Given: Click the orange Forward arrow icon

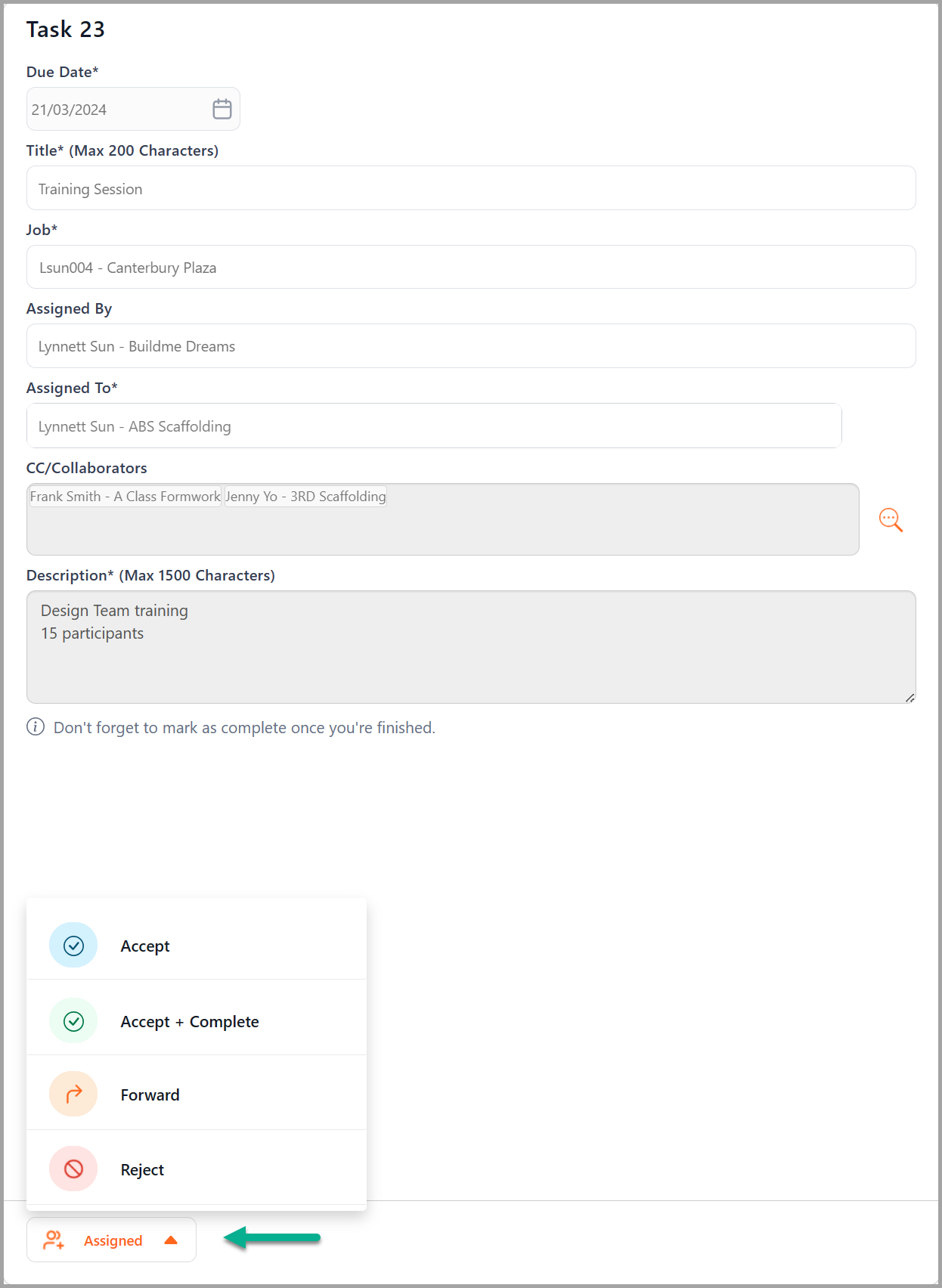Looking at the screenshot, I should tap(73, 1094).
